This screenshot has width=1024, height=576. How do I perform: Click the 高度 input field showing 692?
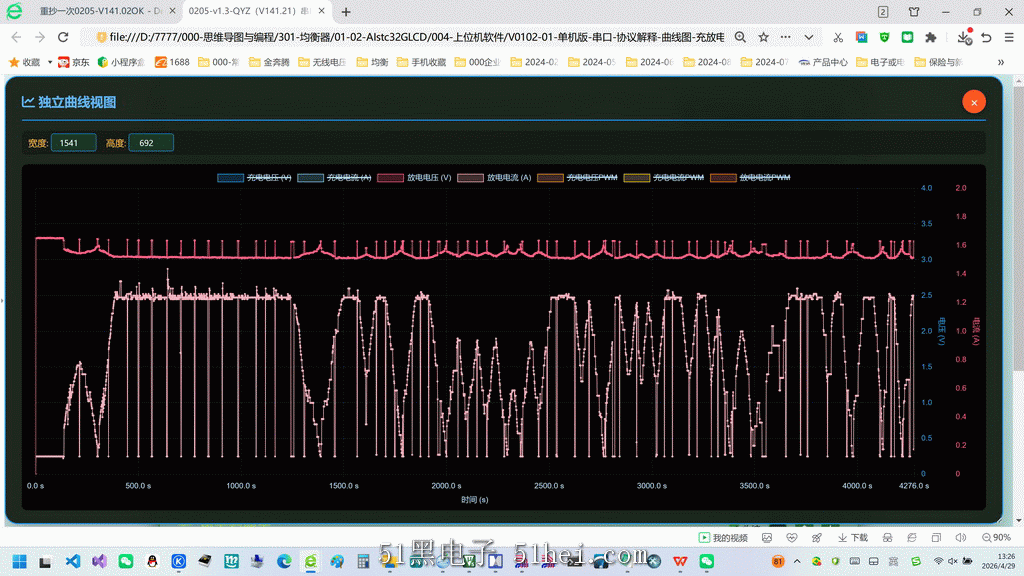tap(151, 143)
